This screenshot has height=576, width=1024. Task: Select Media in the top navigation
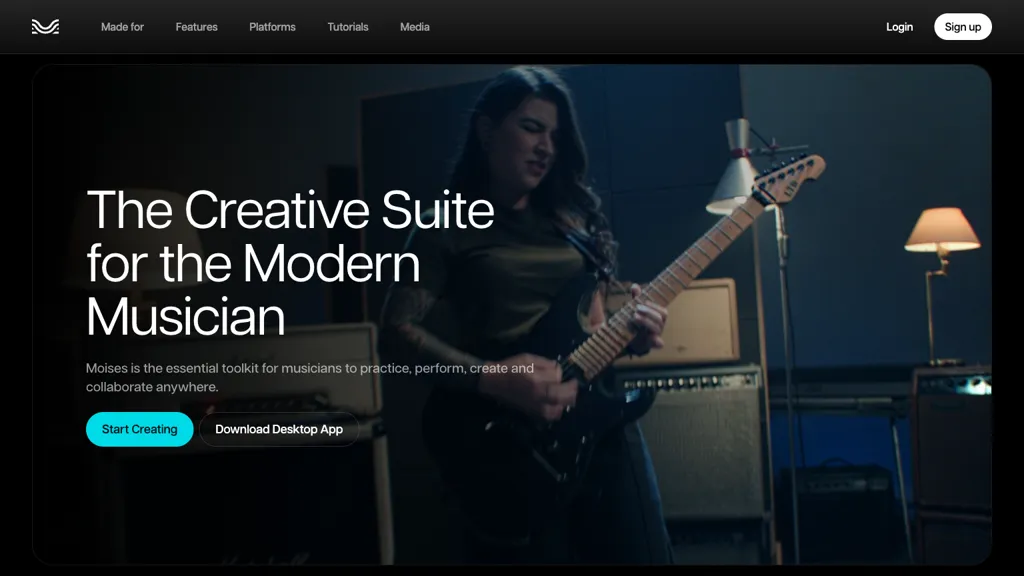414,27
